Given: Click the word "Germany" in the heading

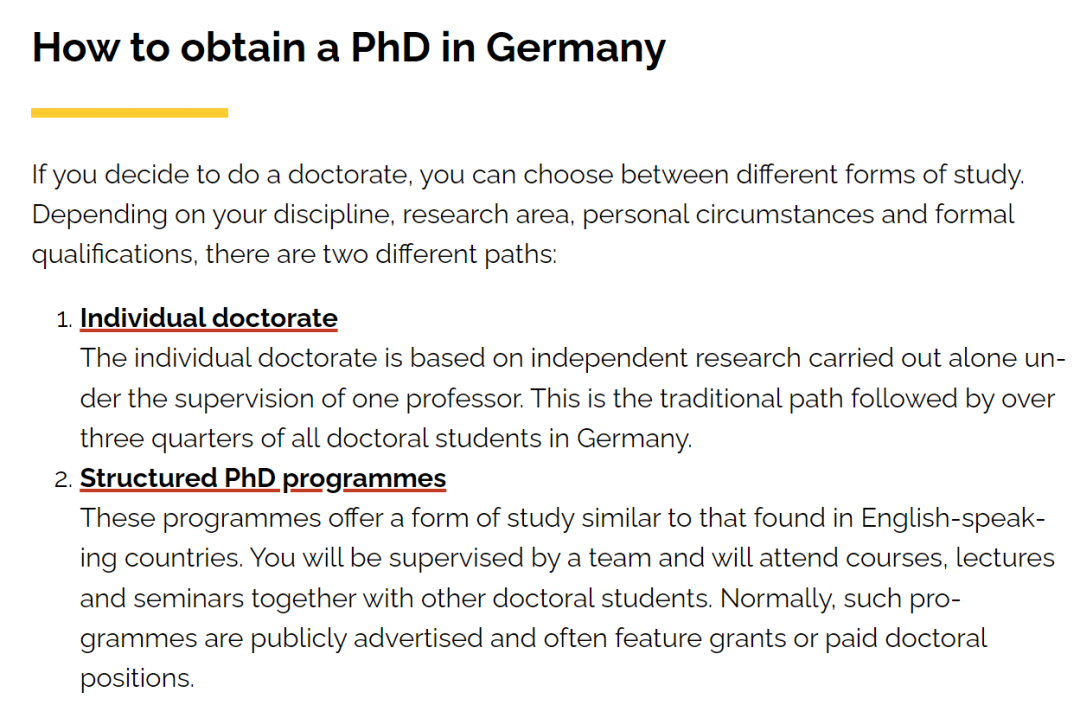Looking at the screenshot, I should 576,48.
